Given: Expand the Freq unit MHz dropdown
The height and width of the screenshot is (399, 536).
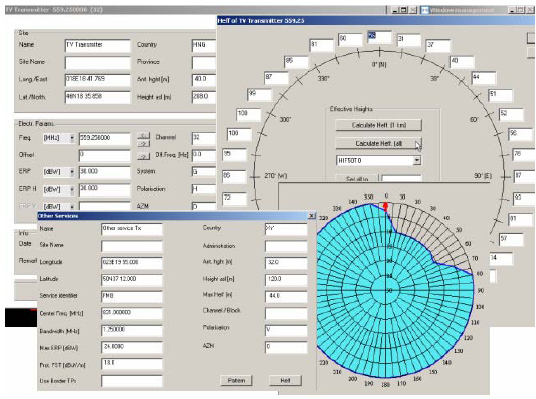Looking at the screenshot, I should (72, 138).
